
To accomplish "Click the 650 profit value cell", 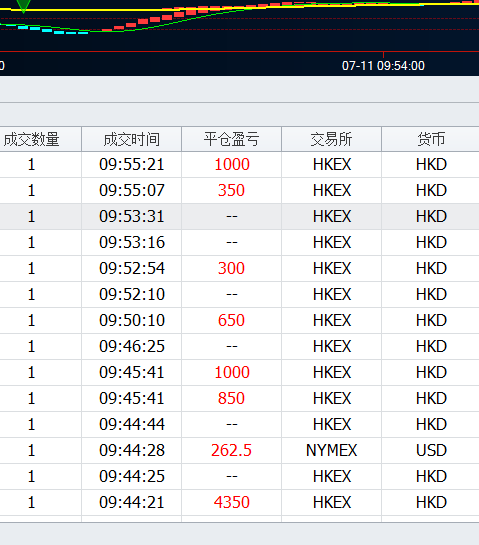I will [x=232, y=320].
